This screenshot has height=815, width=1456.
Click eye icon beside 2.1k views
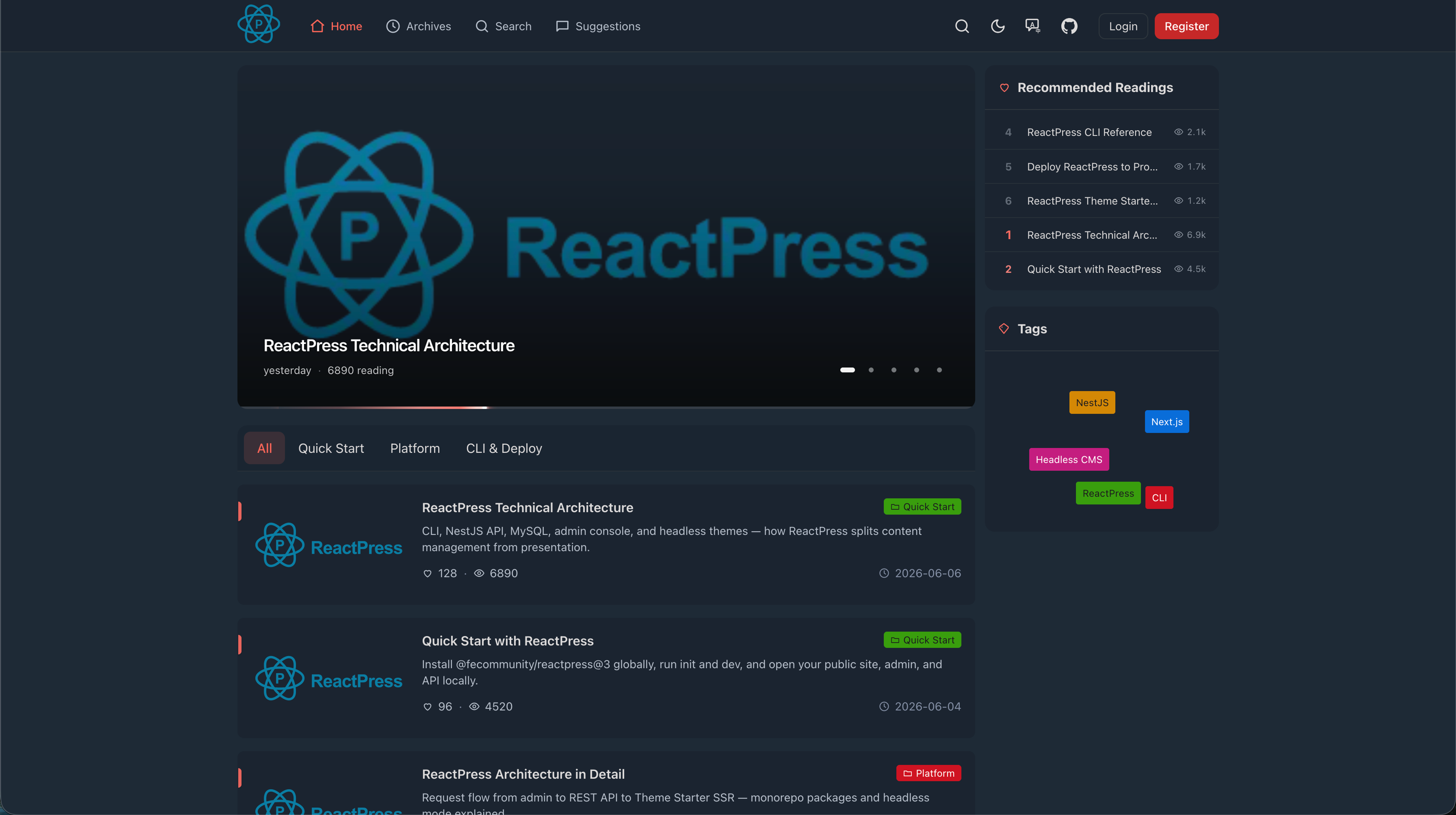click(1178, 132)
